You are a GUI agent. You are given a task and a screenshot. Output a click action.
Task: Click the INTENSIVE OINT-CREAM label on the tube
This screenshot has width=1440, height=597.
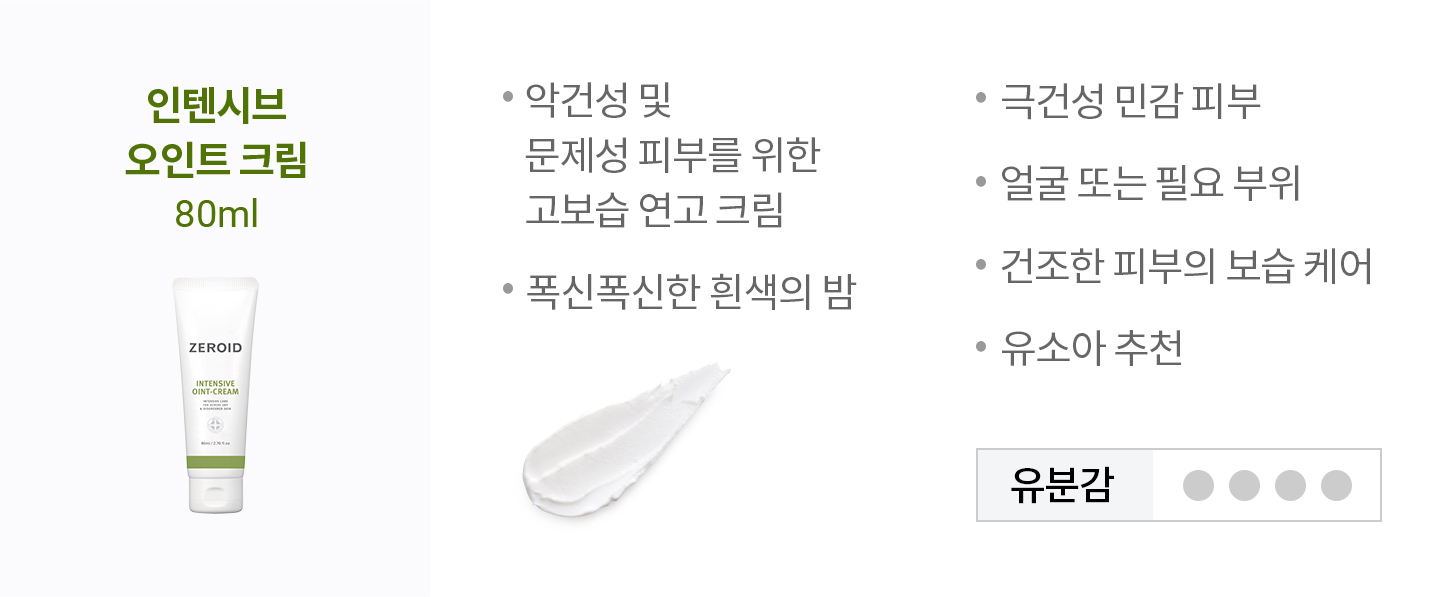pos(215,387)
